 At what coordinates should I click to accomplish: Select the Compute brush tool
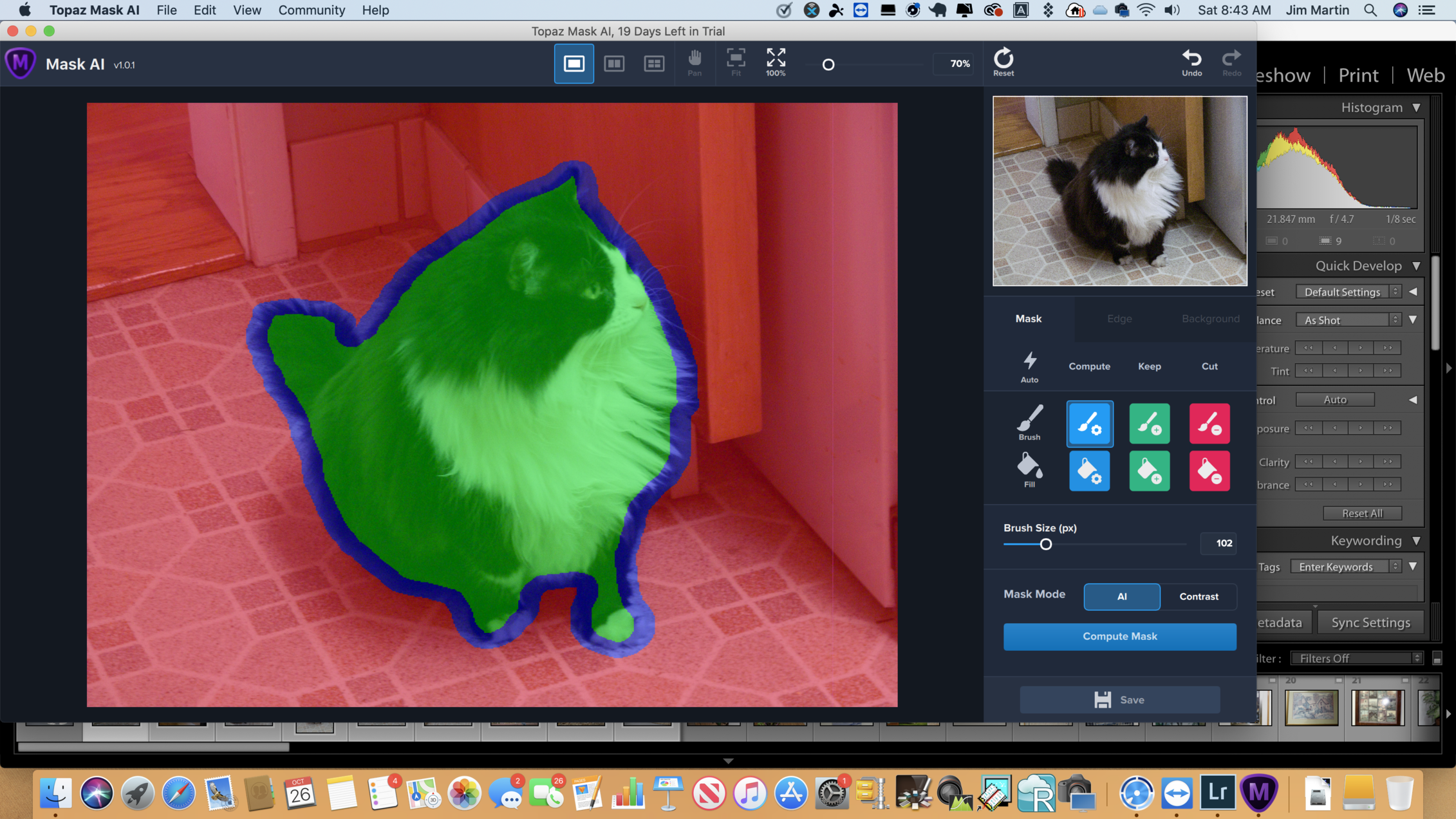[x=1089, y=424]
